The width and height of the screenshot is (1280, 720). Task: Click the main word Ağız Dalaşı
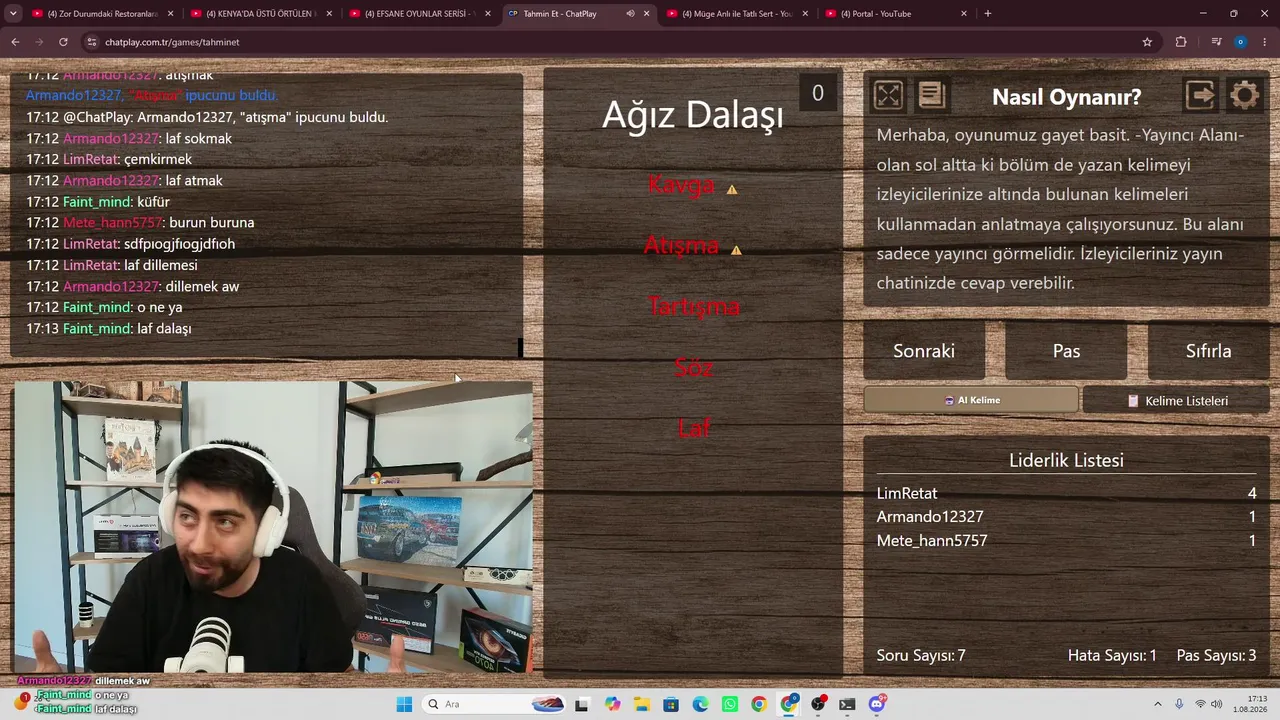693,115
